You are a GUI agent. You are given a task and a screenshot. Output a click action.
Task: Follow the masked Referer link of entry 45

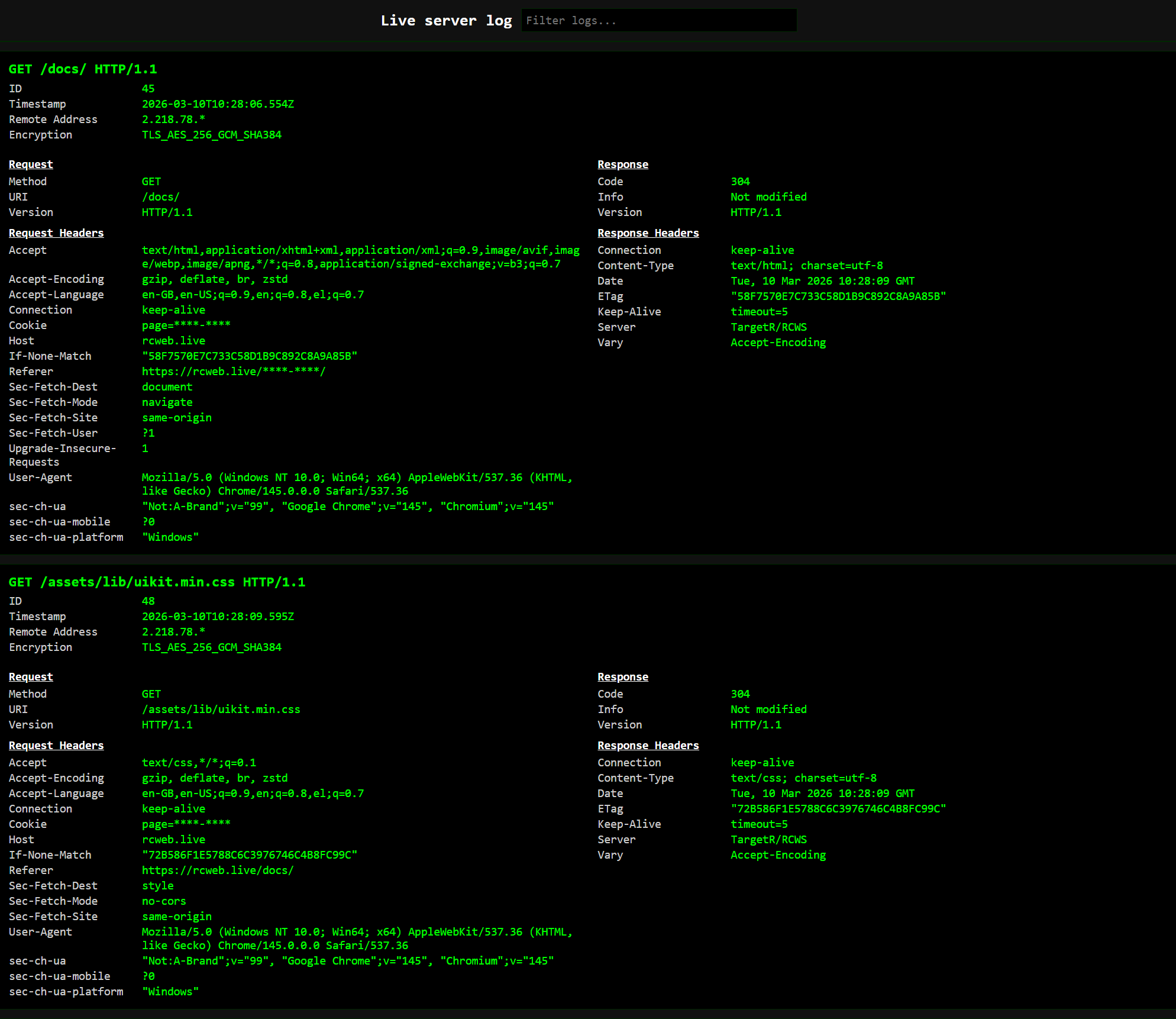(233, 371)
